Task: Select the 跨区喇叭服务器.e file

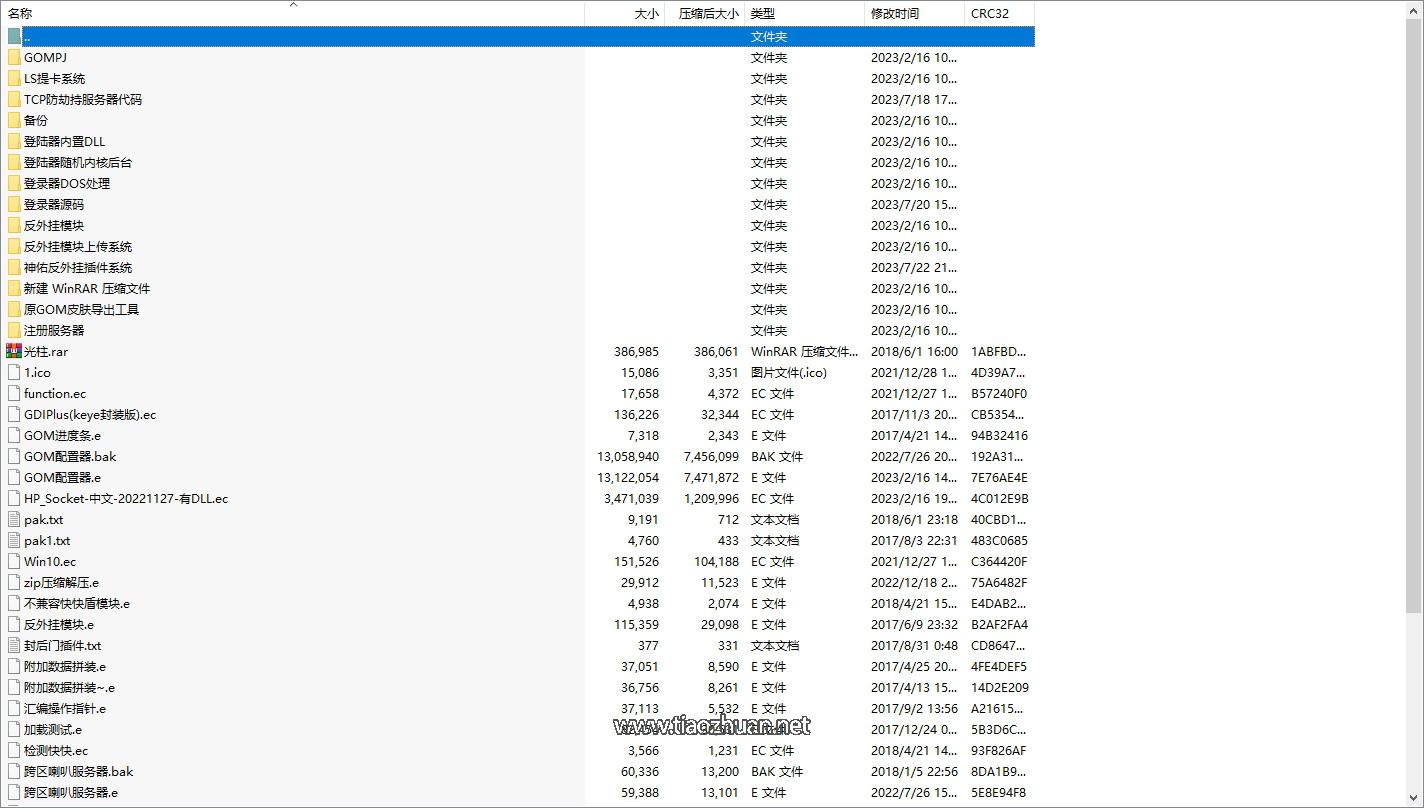Action: (71, 792)
